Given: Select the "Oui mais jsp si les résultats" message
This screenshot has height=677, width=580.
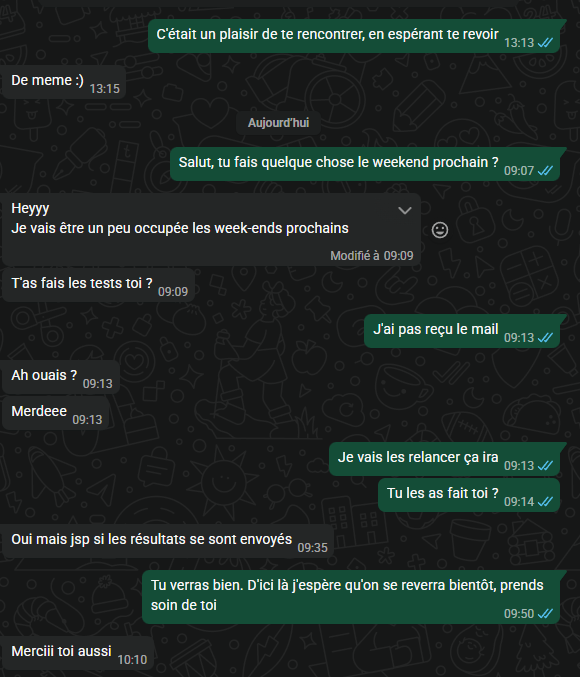Looking at the screenshot, I should (168, 541).
